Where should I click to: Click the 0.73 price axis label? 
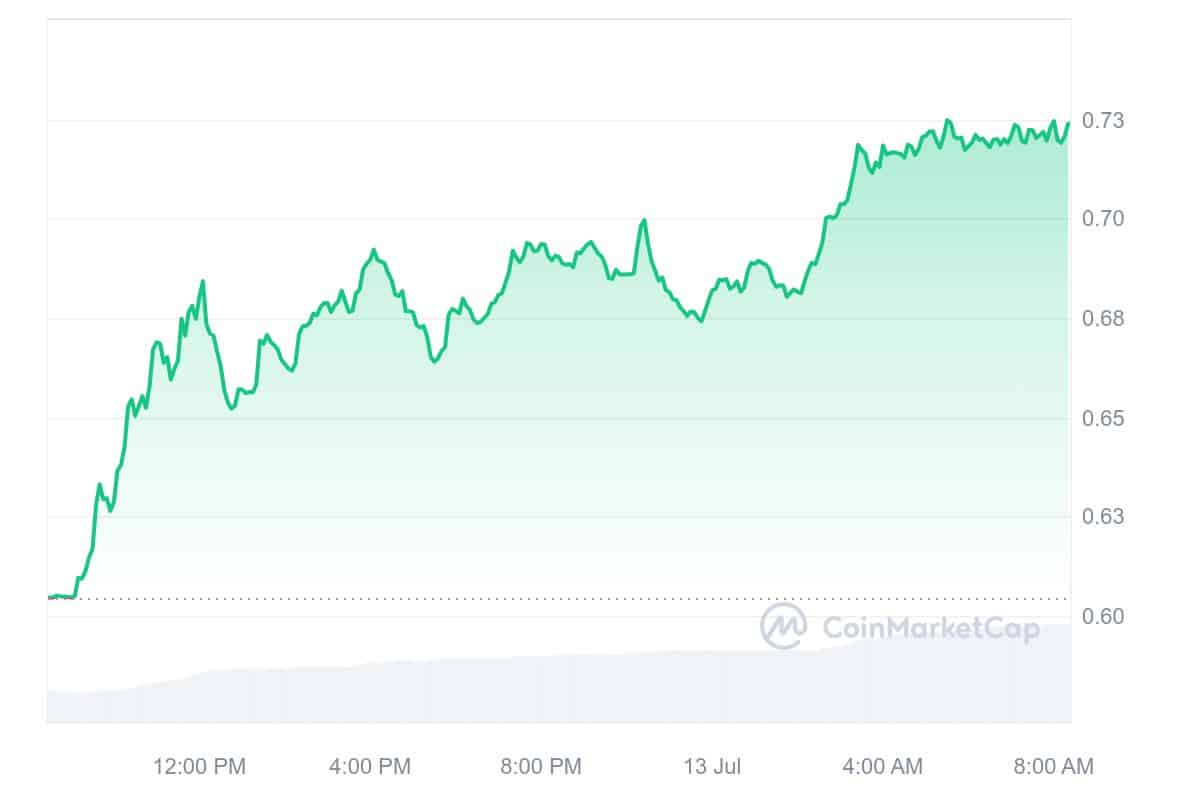point(1103,121)
